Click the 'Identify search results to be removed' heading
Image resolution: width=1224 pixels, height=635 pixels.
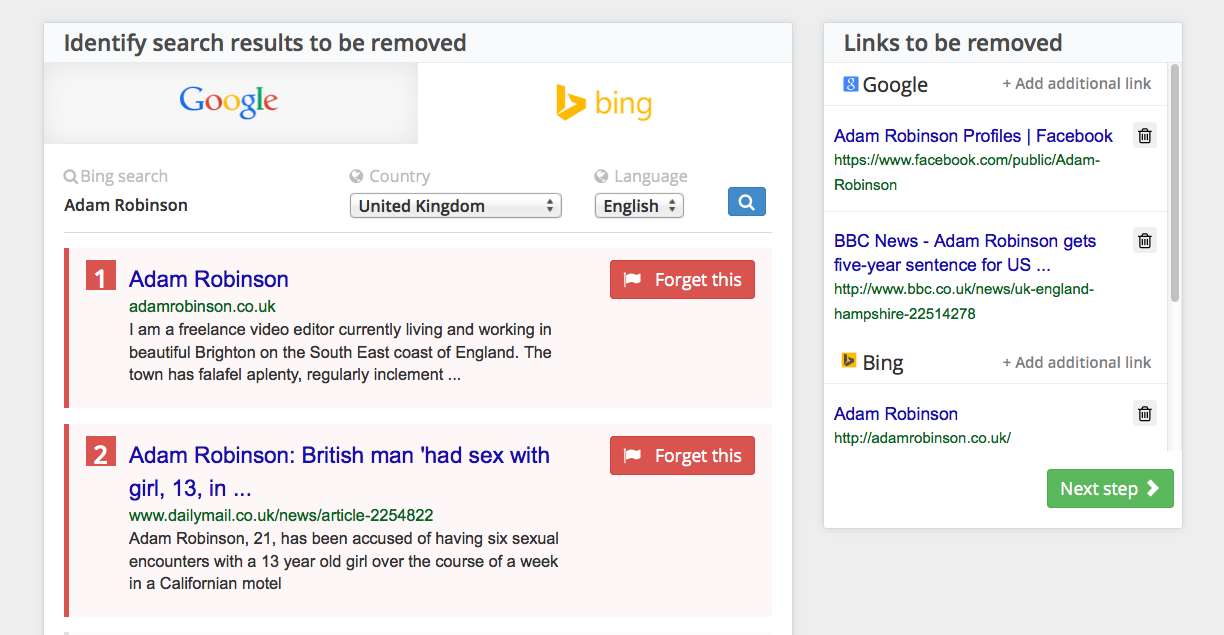pos(265,43)
